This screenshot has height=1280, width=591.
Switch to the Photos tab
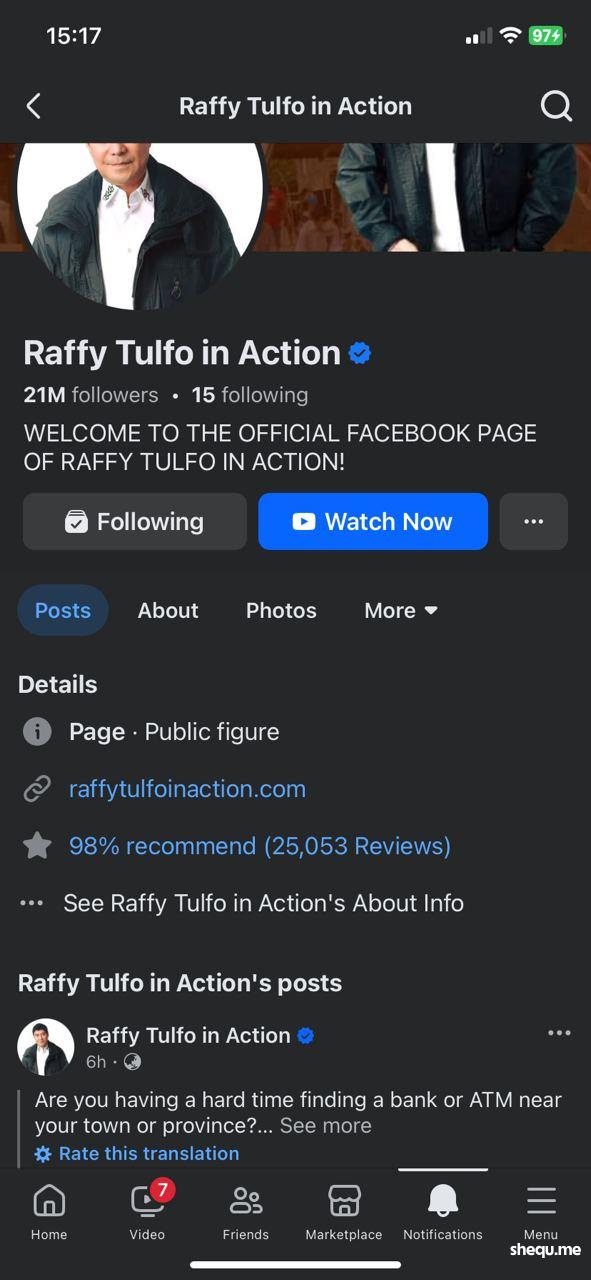281,610
